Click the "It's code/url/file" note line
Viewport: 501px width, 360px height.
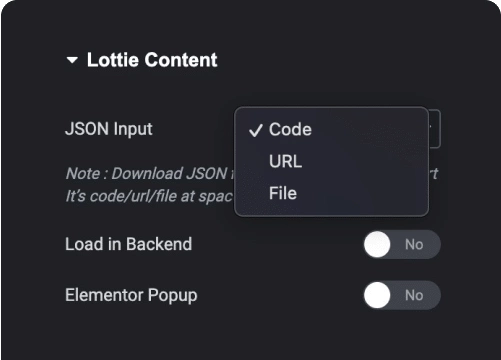pyautogui.click(x=149, y=196)
